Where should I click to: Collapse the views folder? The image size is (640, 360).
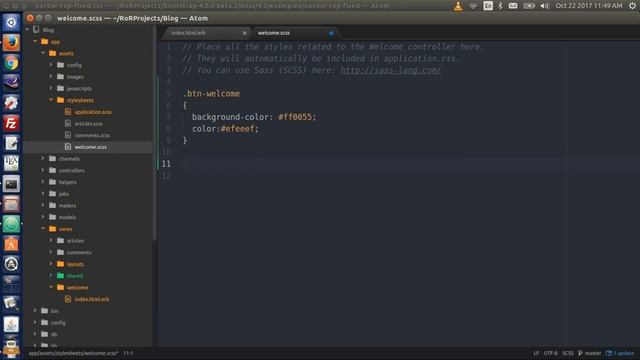pos(43,229)
